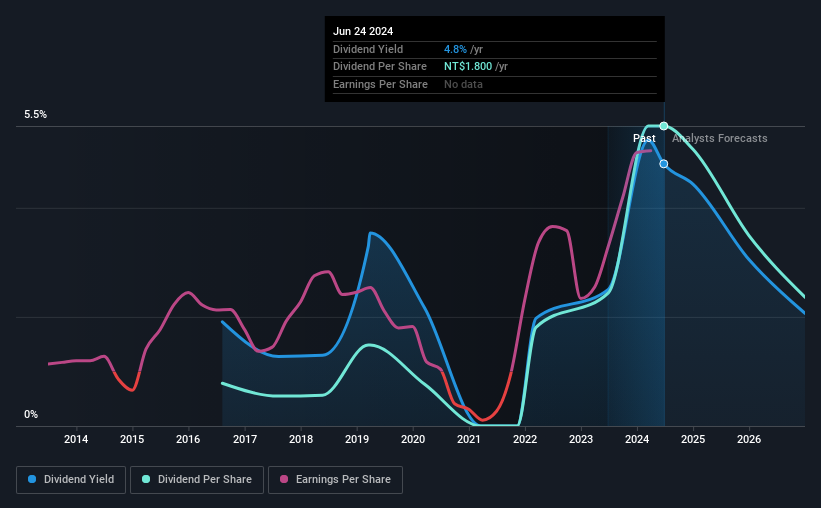
Task: Click the NT$1.800 dividend per share value
Action: click(x=468, y=67)
